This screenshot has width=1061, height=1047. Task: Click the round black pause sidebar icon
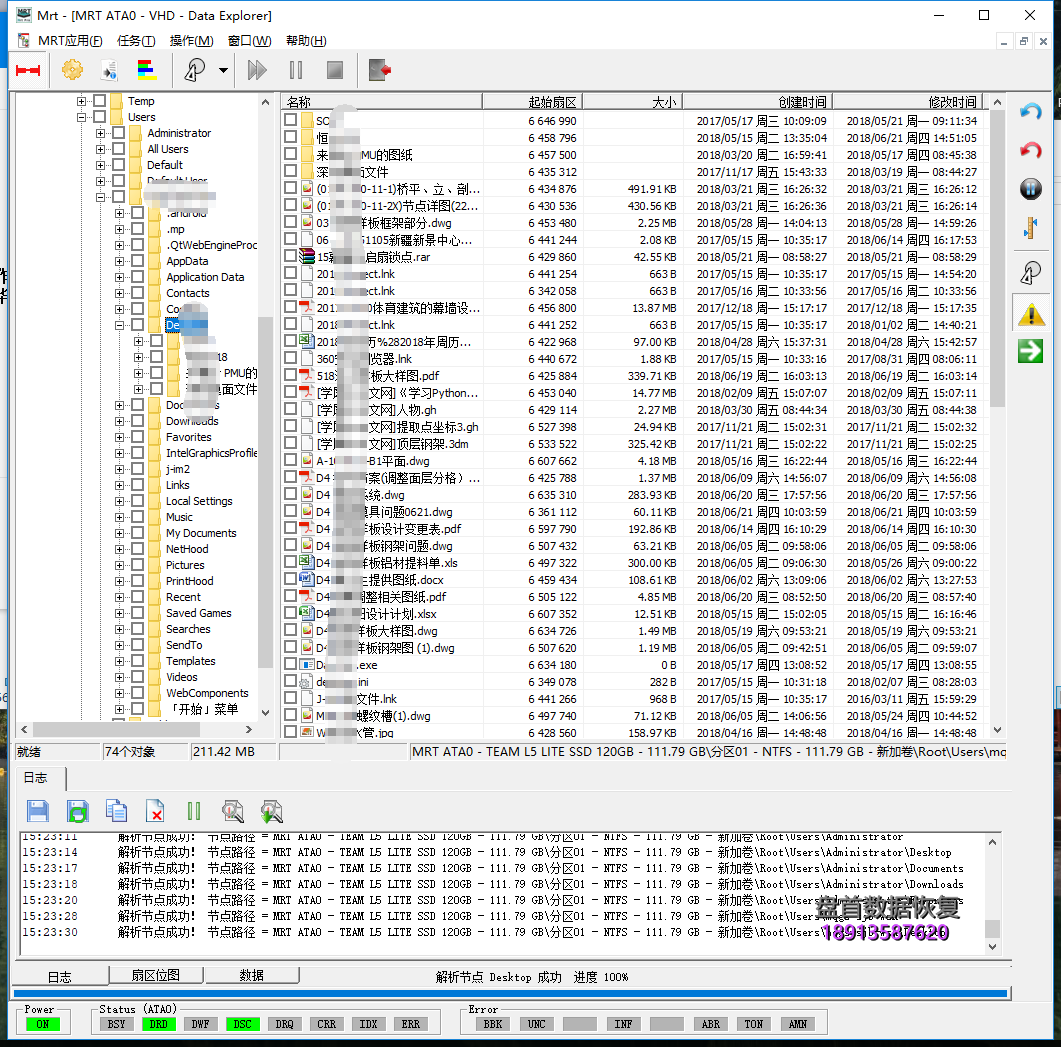[x=1030, y=189]
